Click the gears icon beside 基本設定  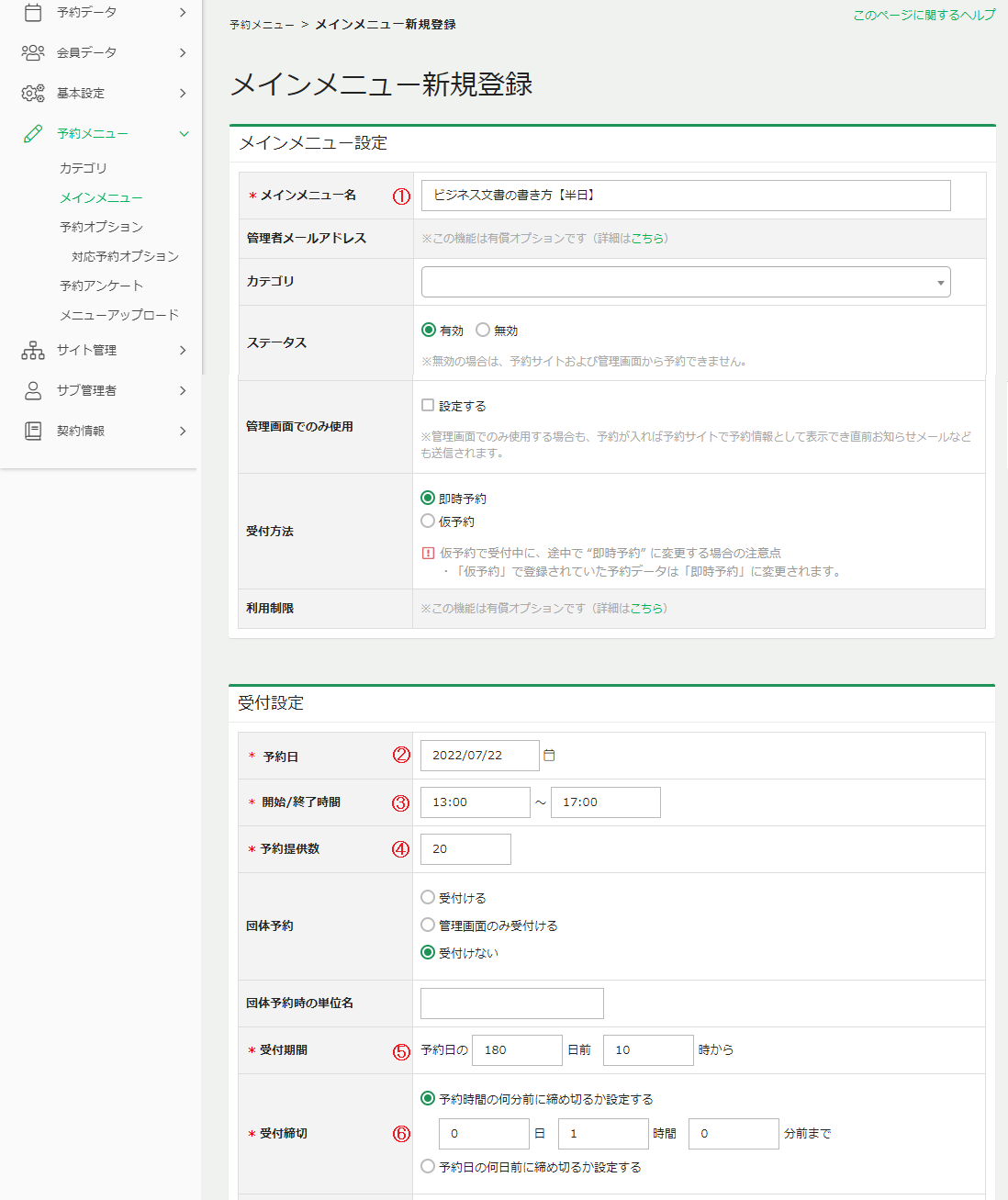click(33, 93)
